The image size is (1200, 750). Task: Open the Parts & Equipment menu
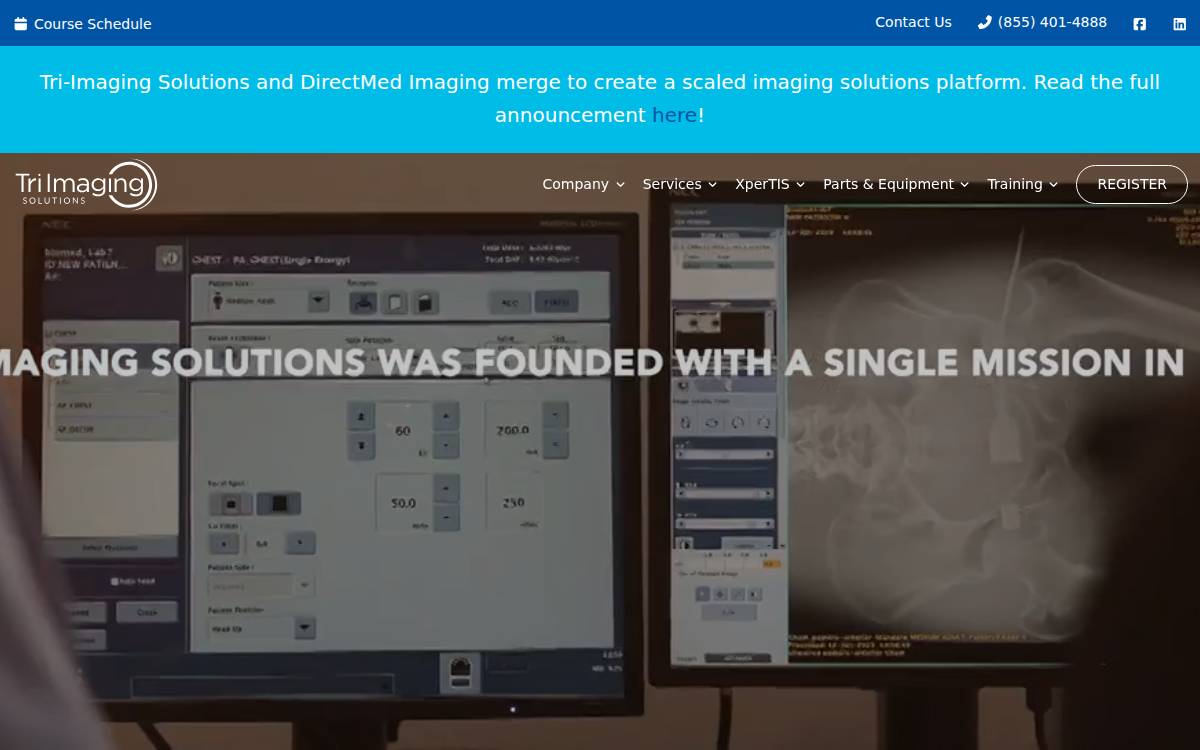[x=896, y=184]
